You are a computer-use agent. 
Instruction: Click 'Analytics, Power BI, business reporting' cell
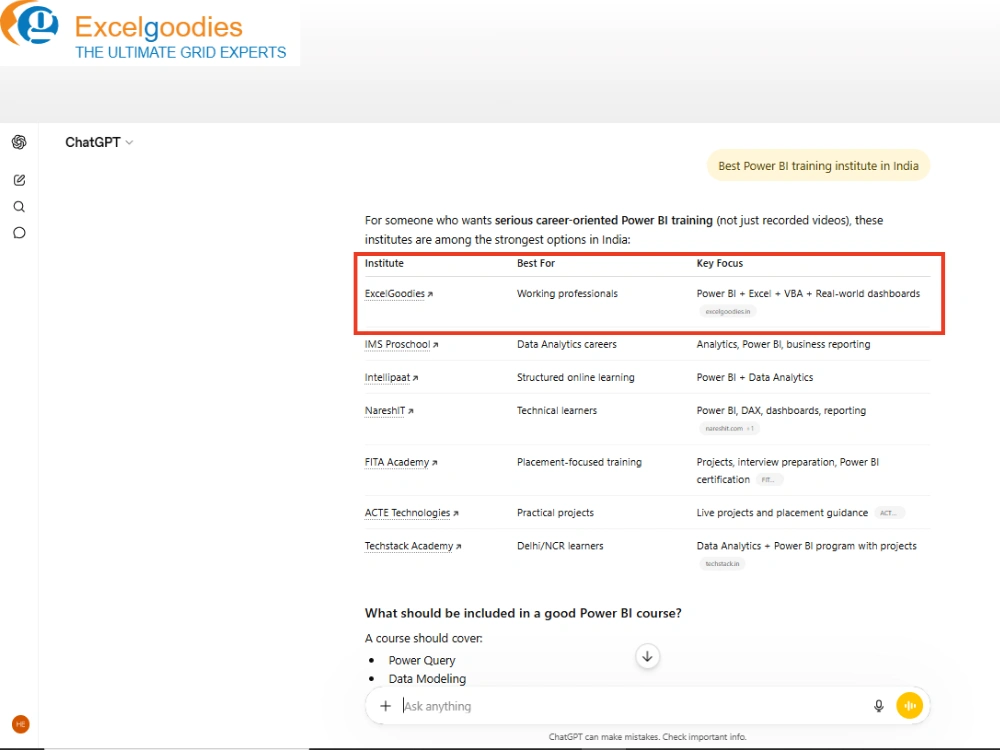coord(783,344)
